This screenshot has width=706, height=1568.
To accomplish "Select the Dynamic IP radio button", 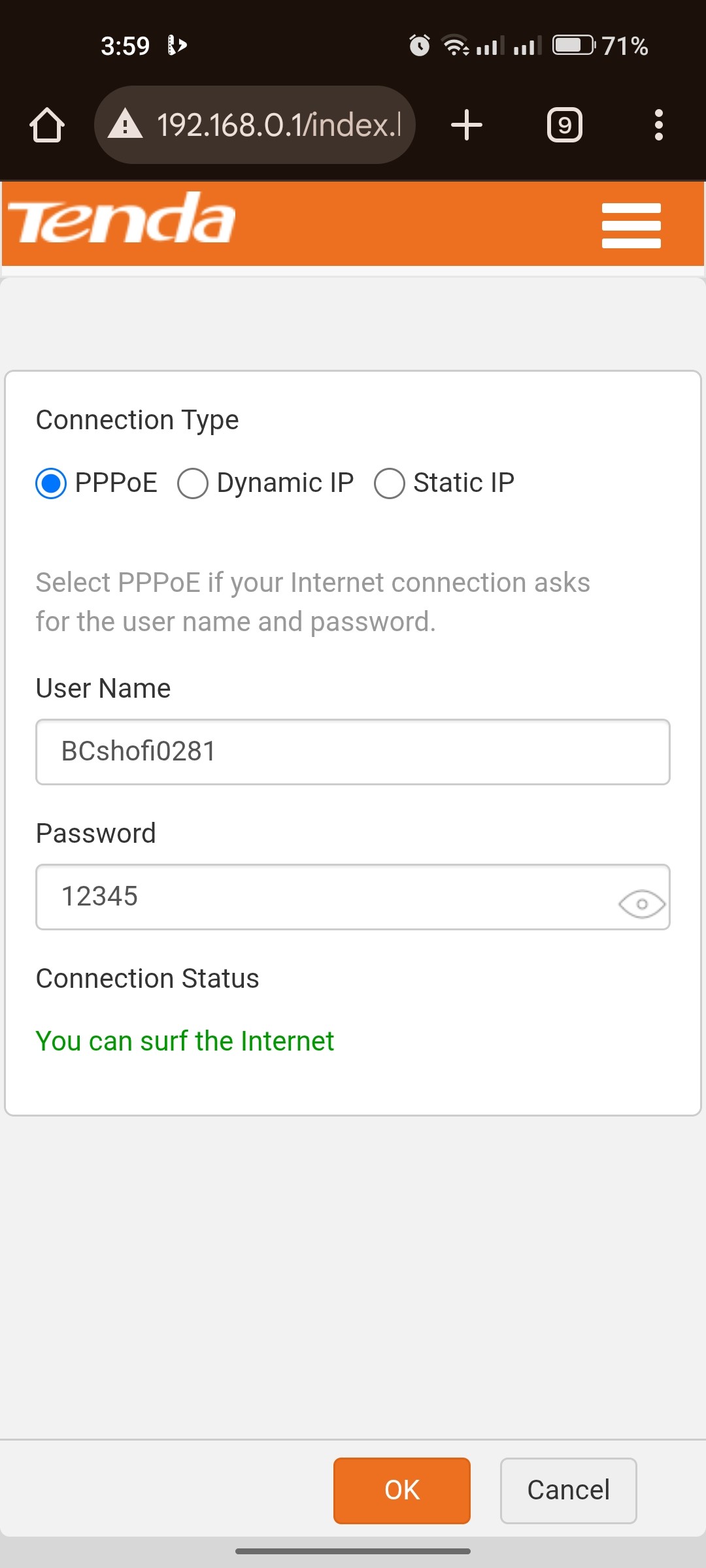I will pos(193,483).
